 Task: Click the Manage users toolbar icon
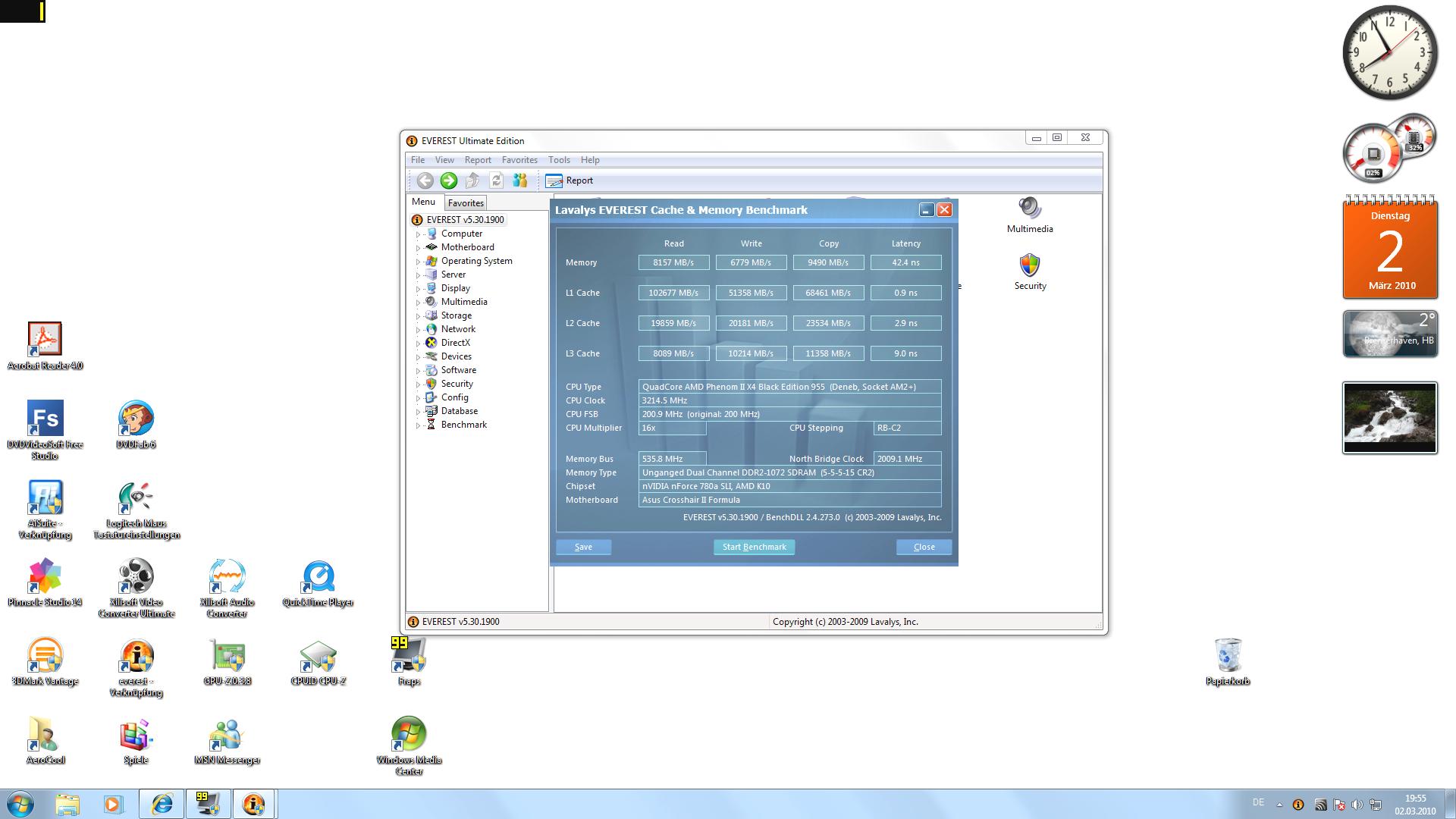(519, 180)
